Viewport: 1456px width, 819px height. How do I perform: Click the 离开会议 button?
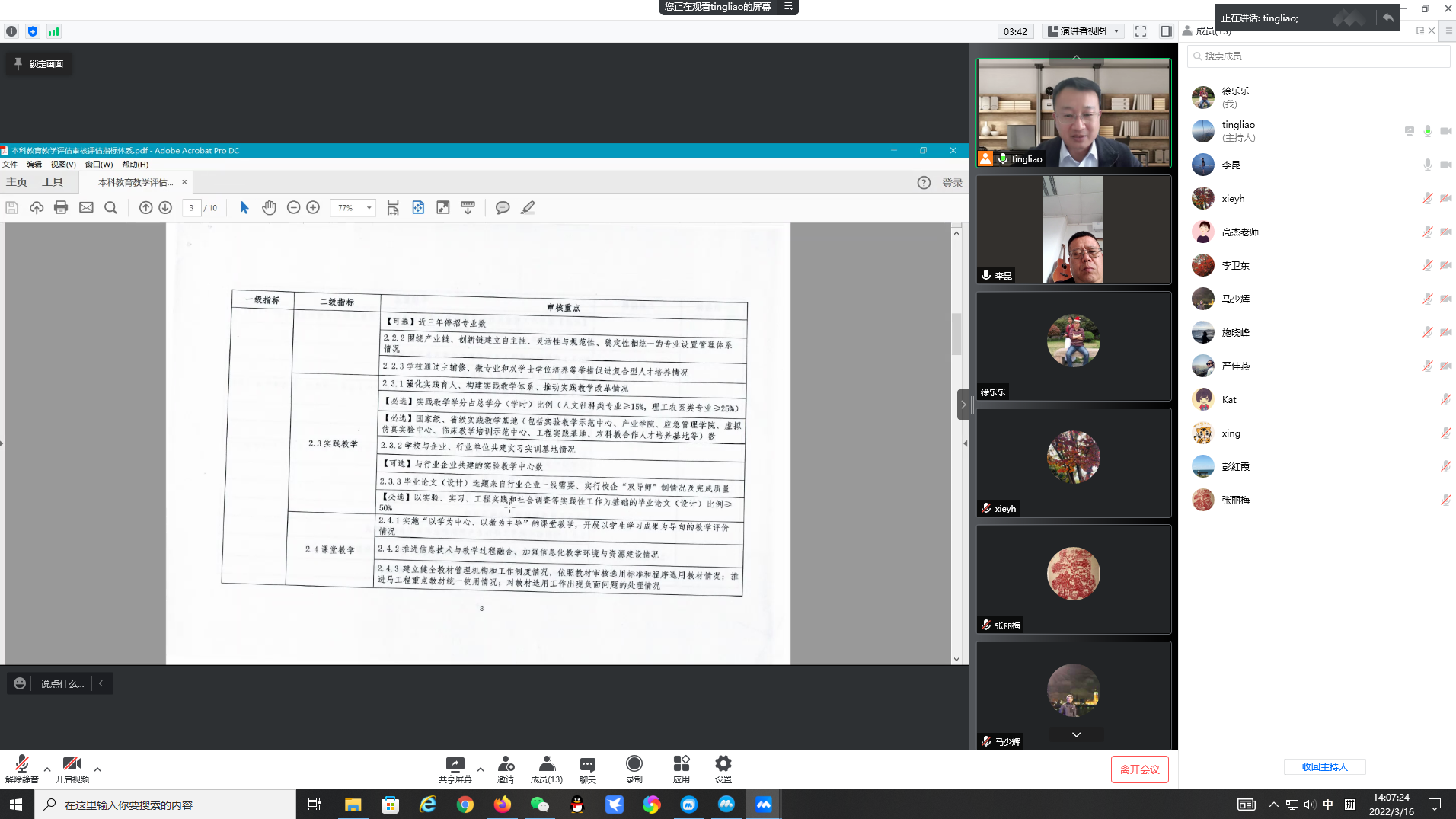(1139, 769)
